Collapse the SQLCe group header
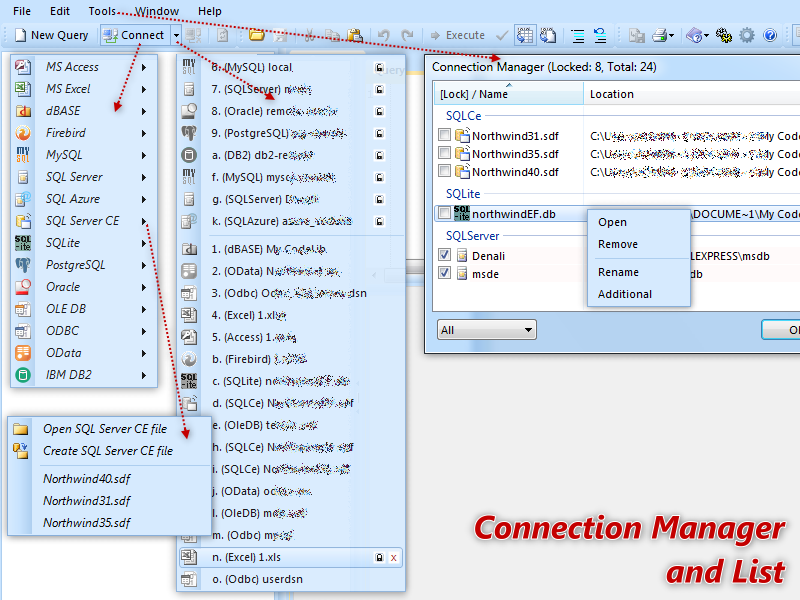800x600 pixels. click(x=463, y=116)
